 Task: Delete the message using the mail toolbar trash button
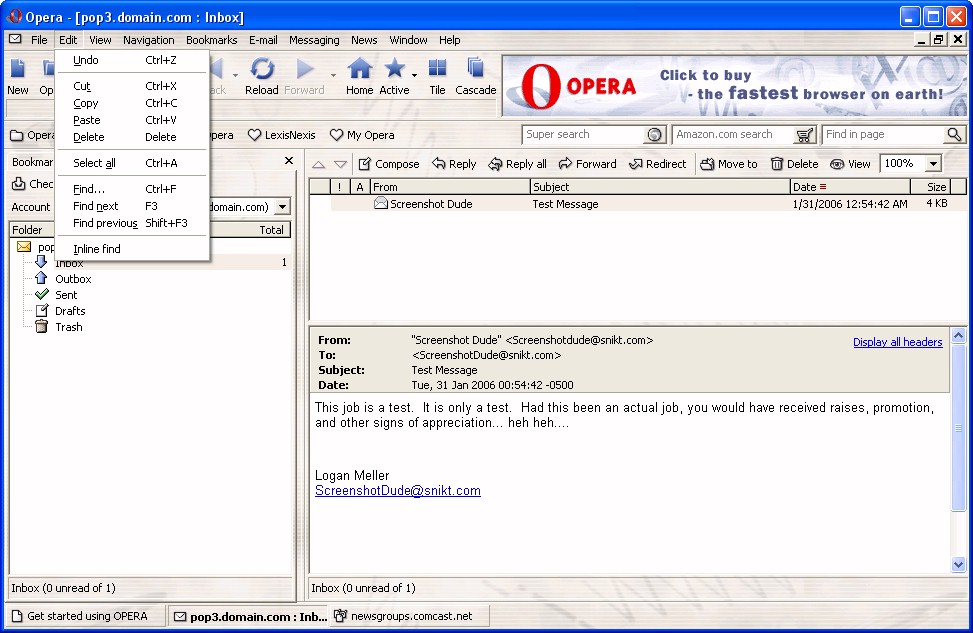[x=794, y=164]
